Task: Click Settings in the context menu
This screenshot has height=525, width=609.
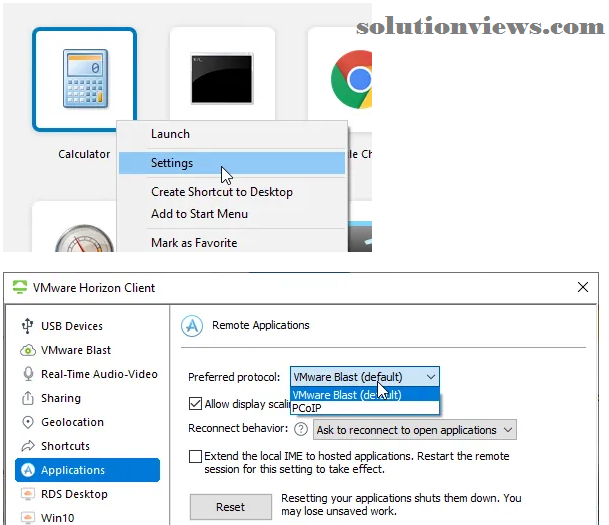Action: pyautogui.click(x=232, y=163)
